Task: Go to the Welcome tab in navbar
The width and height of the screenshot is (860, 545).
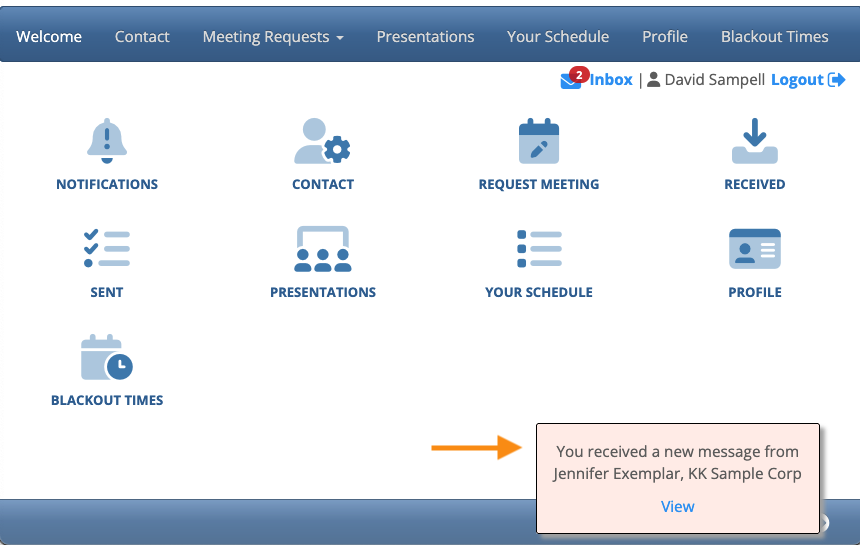Action: click(49, 37)
